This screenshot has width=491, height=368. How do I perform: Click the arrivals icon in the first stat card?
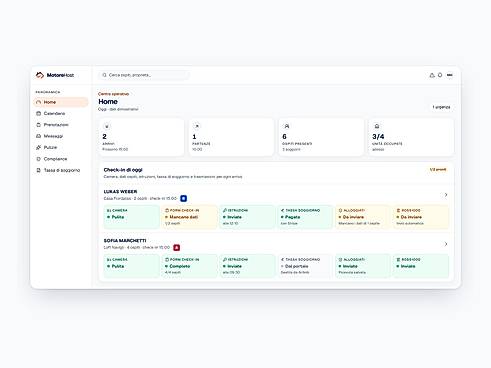click(x=107, y=126)
